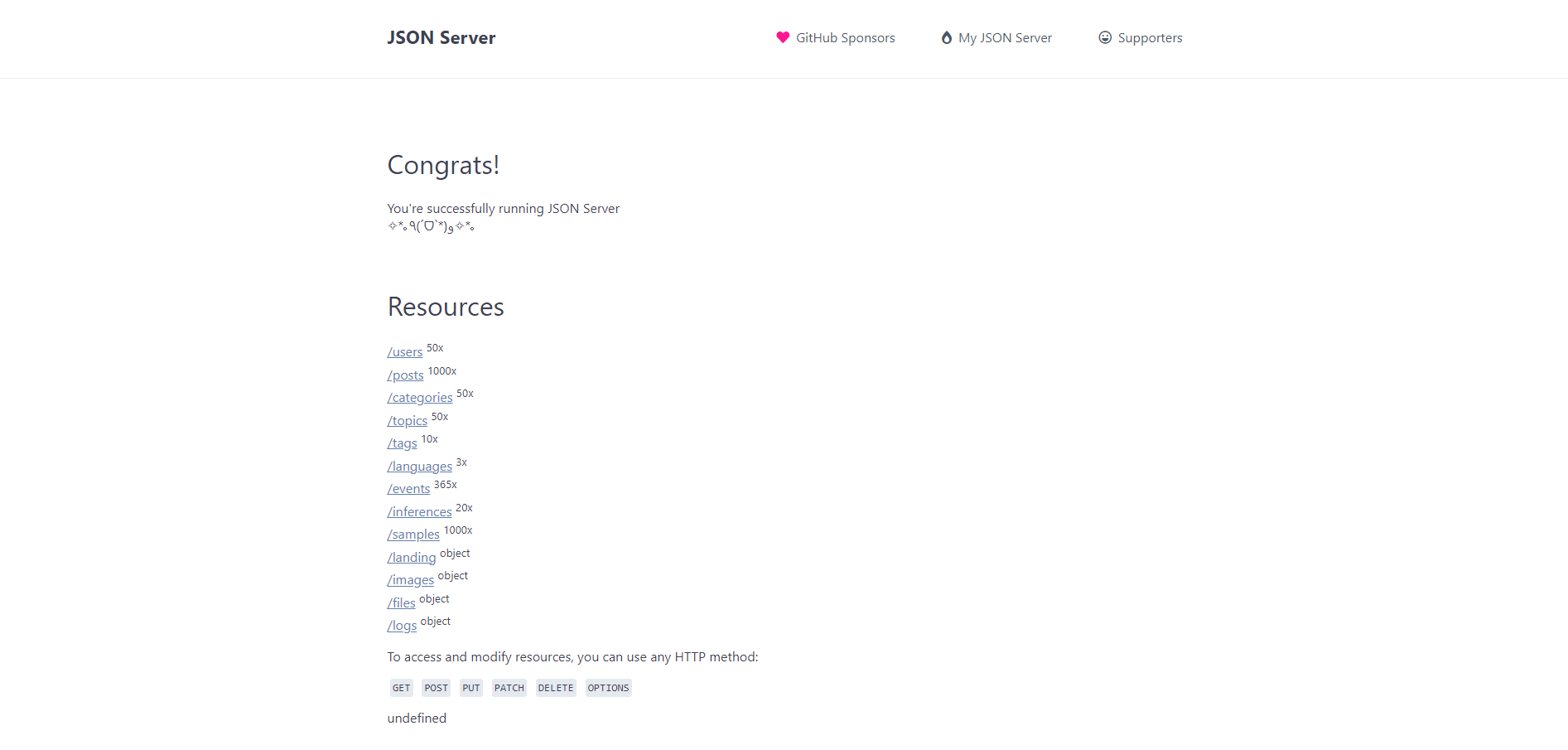The height and width of the screenshot is (750, 1568).
Task: Click the 3x count next to /languages
Action: pos(461,462)
